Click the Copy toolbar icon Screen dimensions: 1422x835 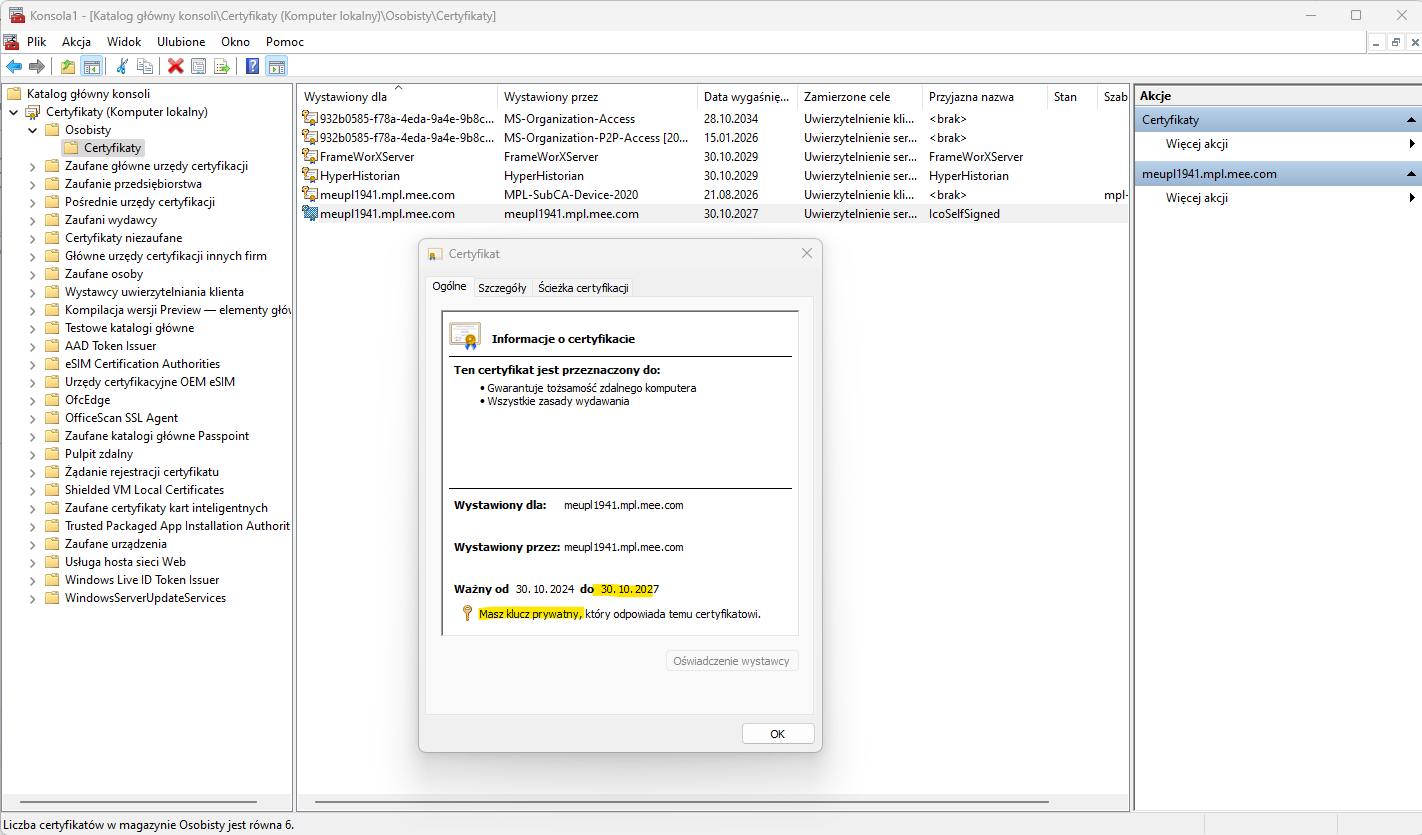click(x=146, y=66)
